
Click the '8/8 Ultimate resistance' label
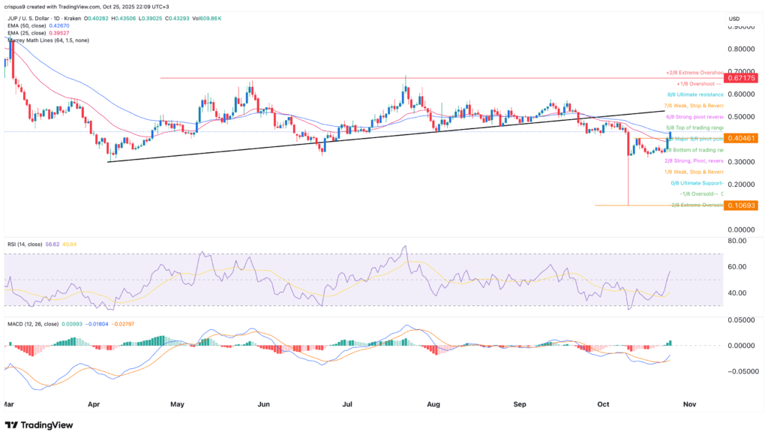[x=696, y=95]
